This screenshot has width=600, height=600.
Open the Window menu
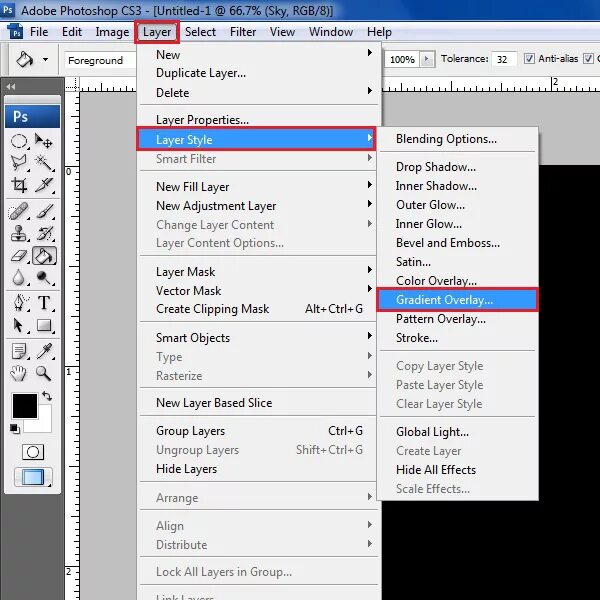point(331,32)
